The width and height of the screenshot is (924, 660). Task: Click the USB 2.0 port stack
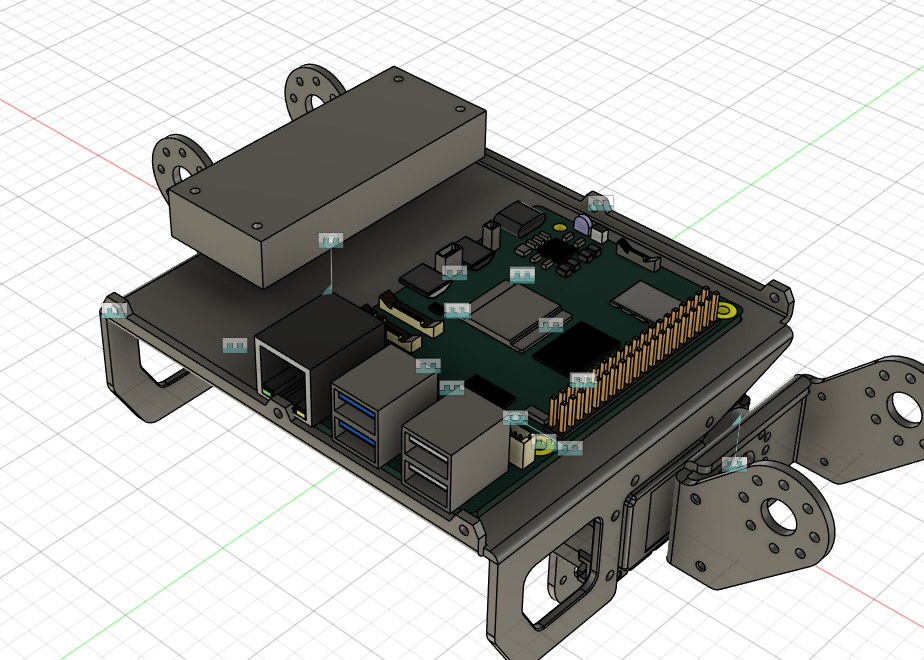coord(455,451)
